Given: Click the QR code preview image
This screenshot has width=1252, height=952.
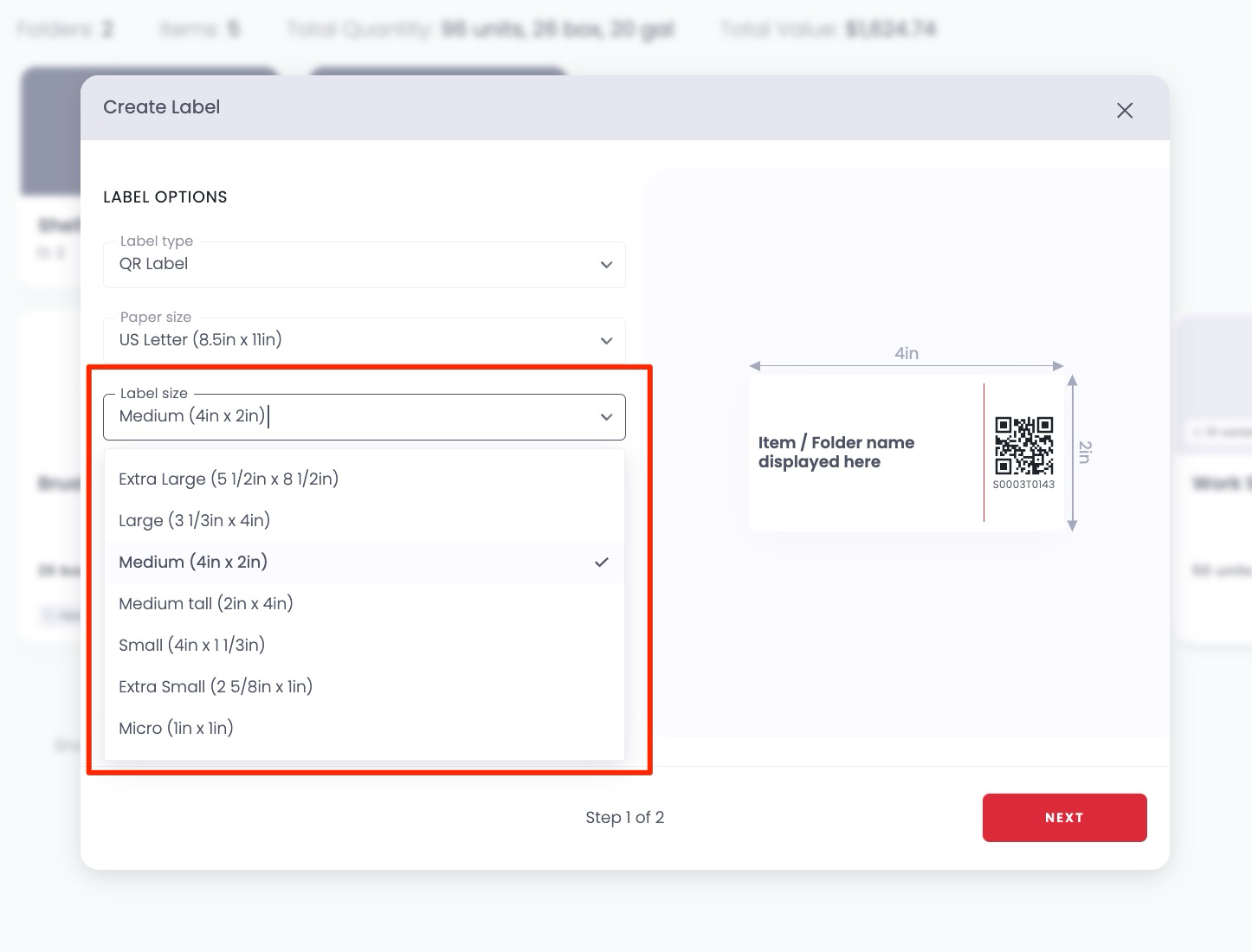Looking at the screenshot, I should (1023, 445).
